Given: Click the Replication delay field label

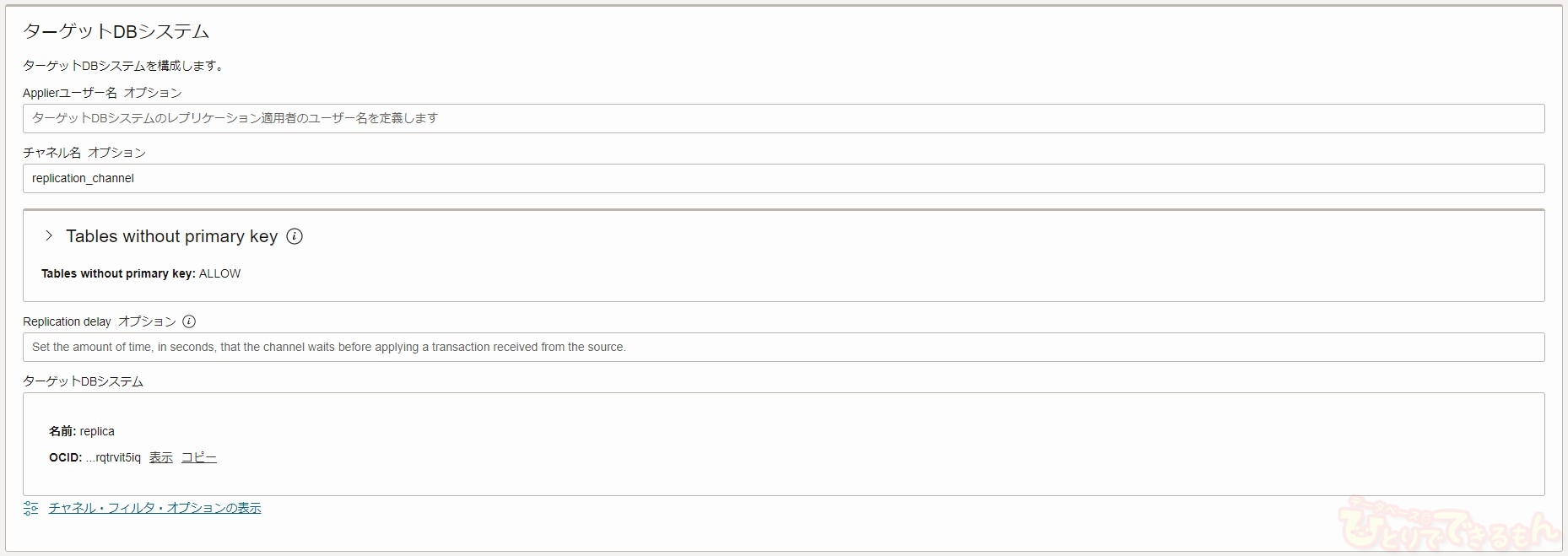Looking at the screenshot, I should click(x=67, y=321).
